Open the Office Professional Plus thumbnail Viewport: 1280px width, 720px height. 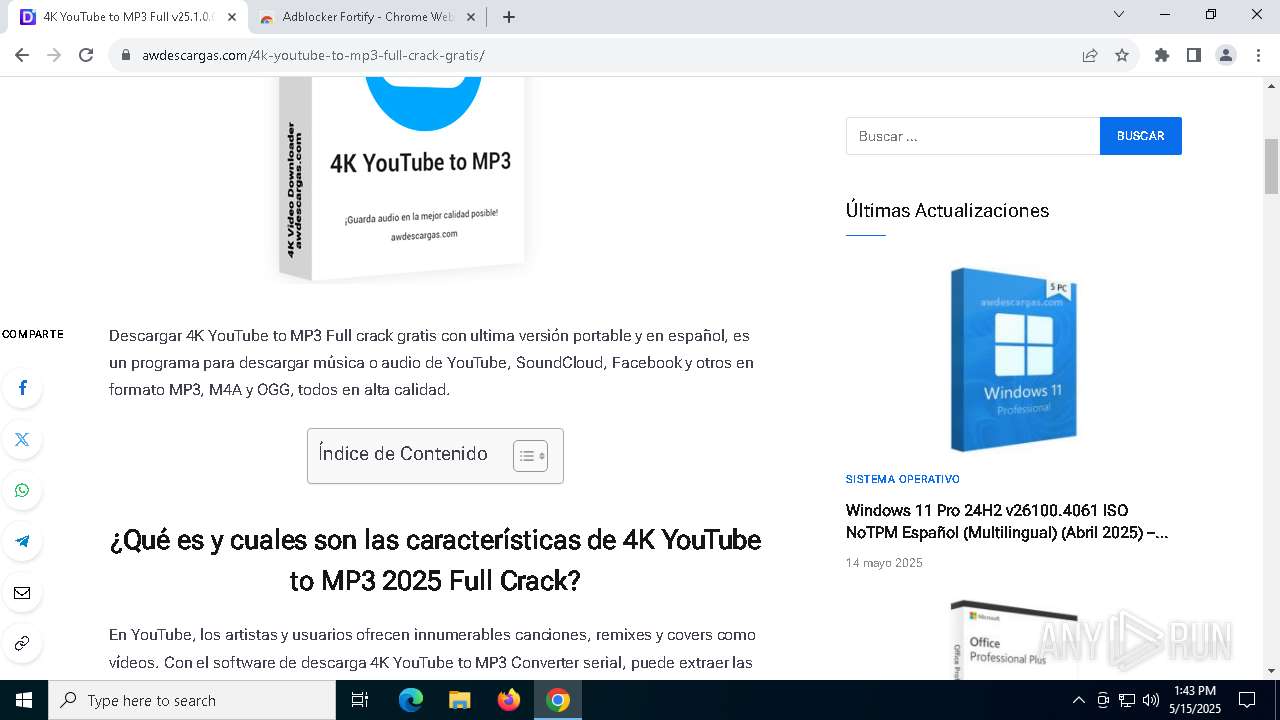(1013, 640)
